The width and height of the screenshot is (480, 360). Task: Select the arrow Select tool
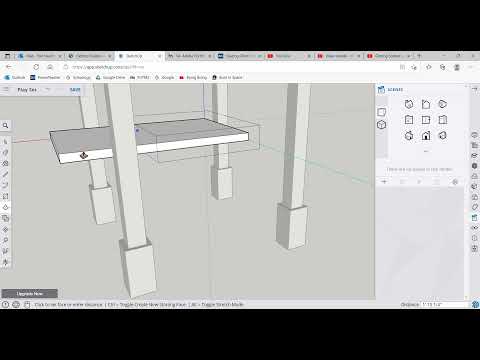pyautogui.click(x=5, y=142)
